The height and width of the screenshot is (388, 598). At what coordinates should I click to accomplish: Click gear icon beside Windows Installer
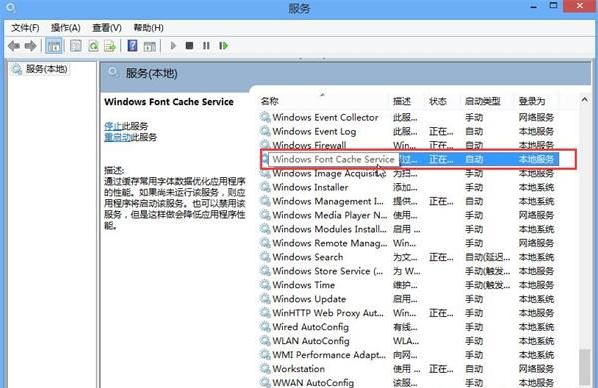[x=265, y=187]
